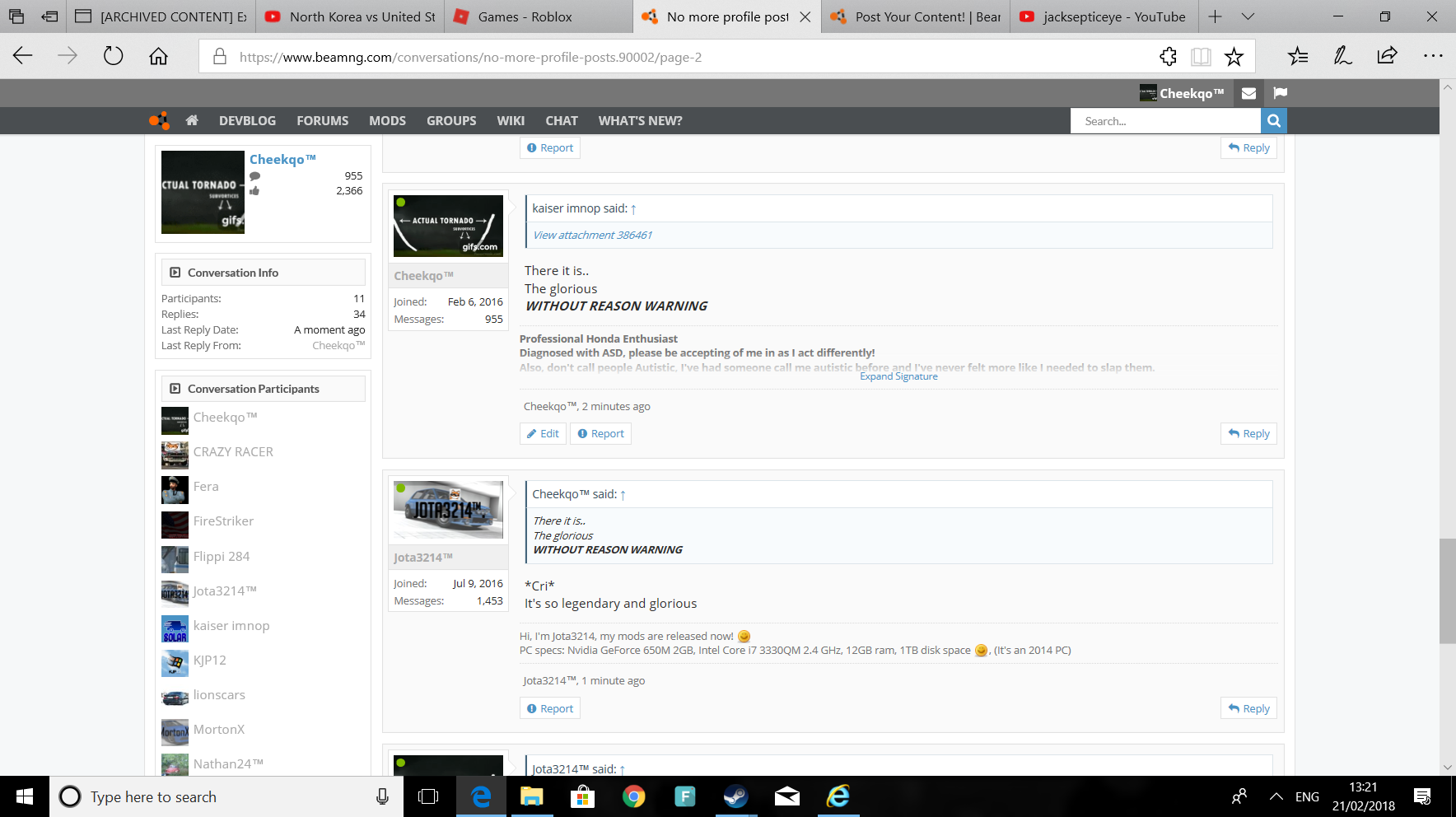The width and height of the screenshot is (1456, 817).
Task: Open the DEVBLOG menu item
Action: (x=247, y=120)
